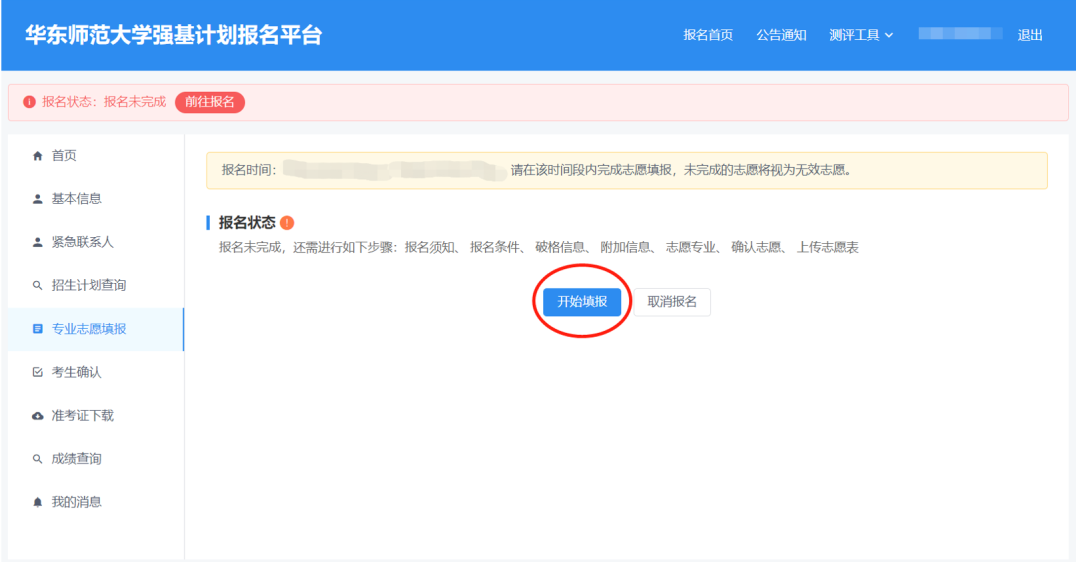
Task: Click the search icon beside 招生计划查询
Action: pyautogui.click(x=38, y=286)
